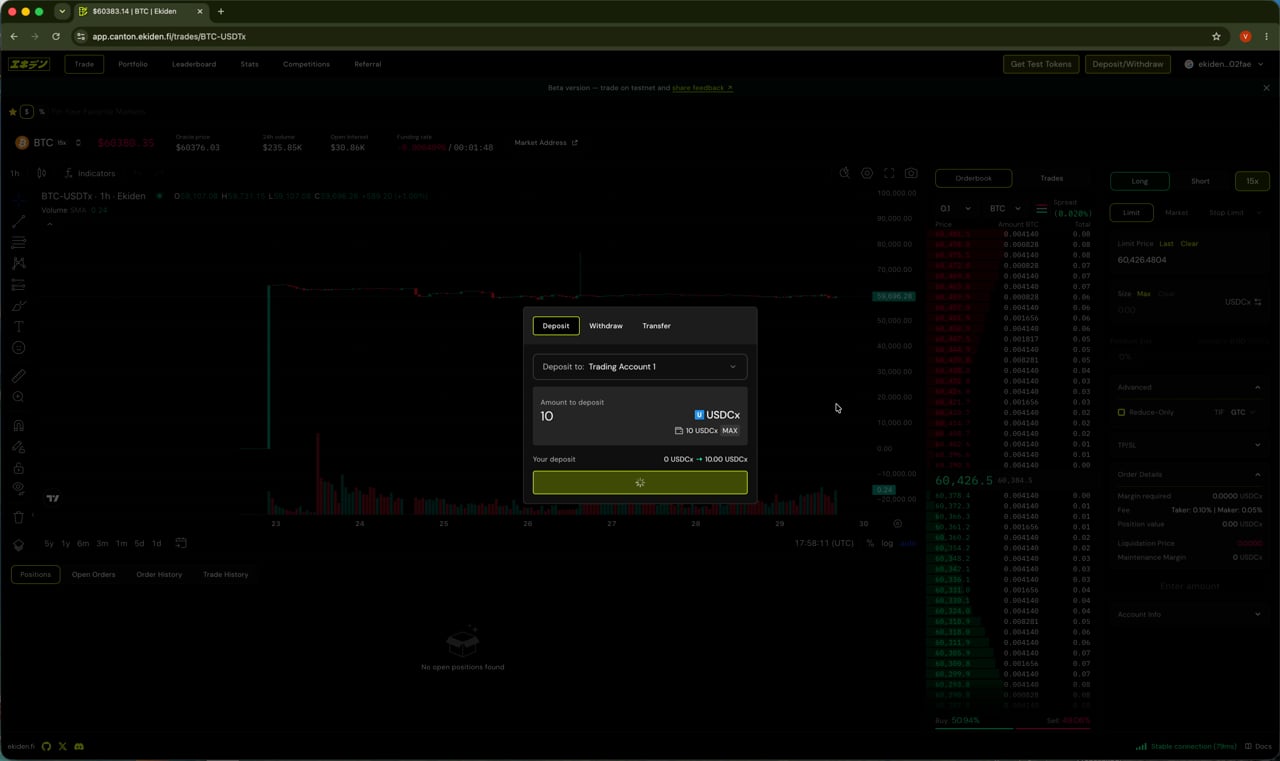Select the brush drawing tool
1280x761 pixels.
click(x=18, y=306)
